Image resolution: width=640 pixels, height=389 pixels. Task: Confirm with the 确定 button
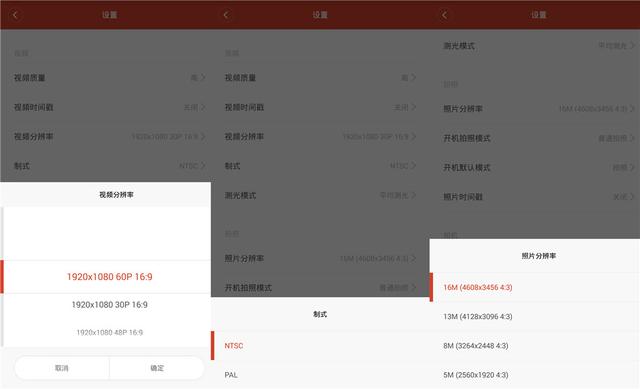pyautogui.click(x=157, y=368)
